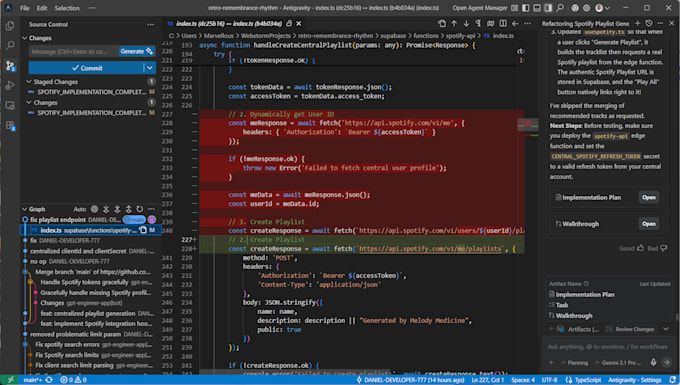Toggle whitespace pilcrow icon in editor toolbar
Viewport: 680px width, 385px height.
pos(478,23)
